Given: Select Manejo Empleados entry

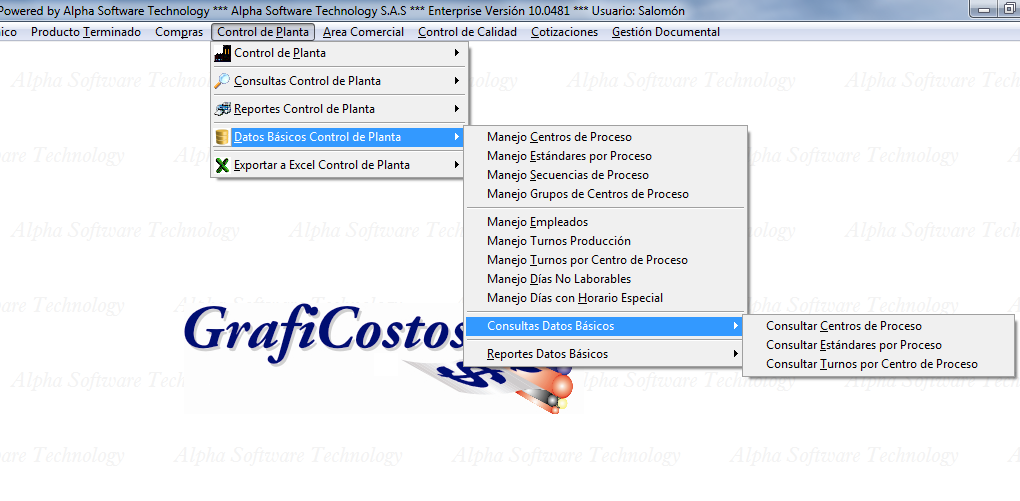Looking at the screenshot, I should 537,222.
